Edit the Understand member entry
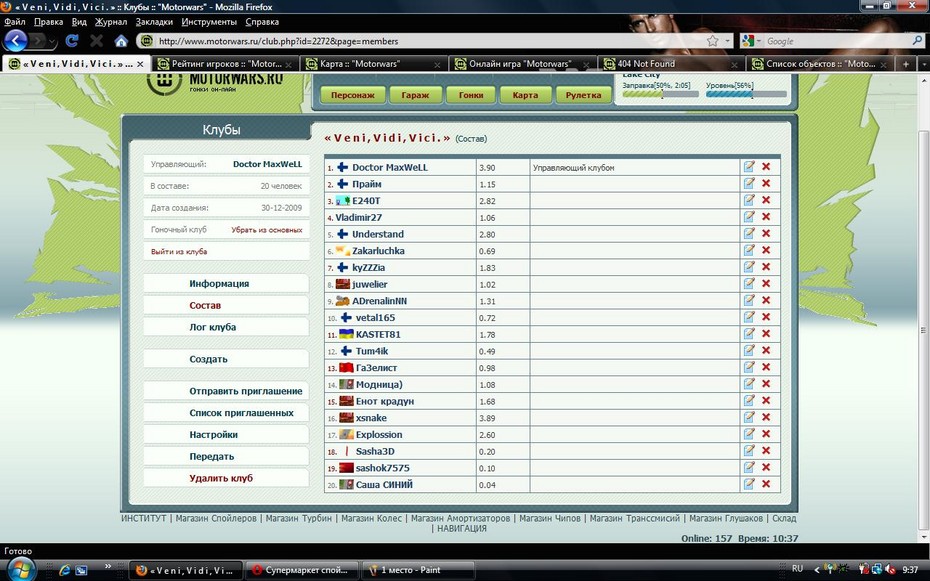This screenshot has width=930, height=581. 749,234
